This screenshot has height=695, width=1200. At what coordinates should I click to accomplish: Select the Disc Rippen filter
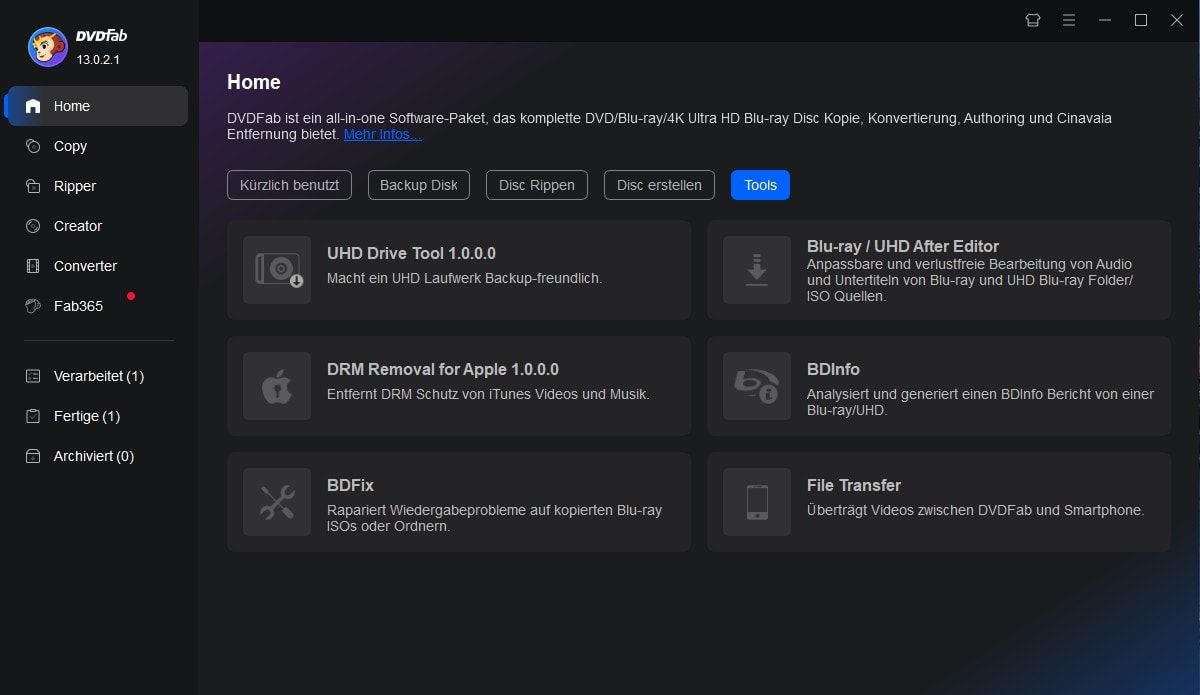(537, 185)
